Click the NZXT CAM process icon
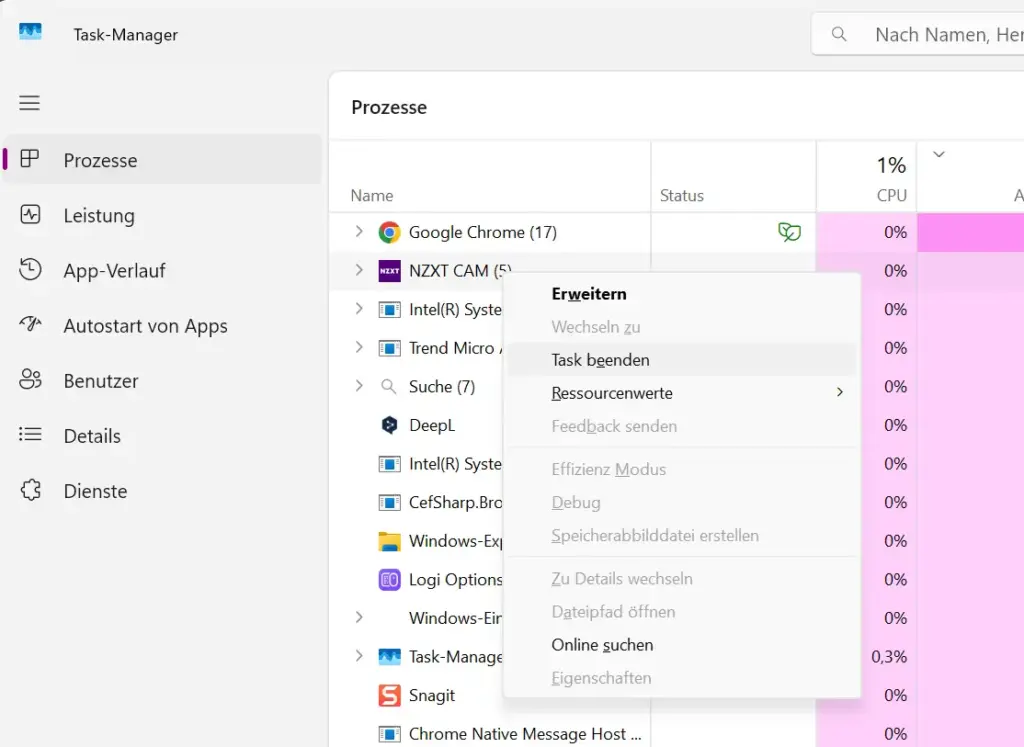The image size is (1024, 747). (389, 271)
